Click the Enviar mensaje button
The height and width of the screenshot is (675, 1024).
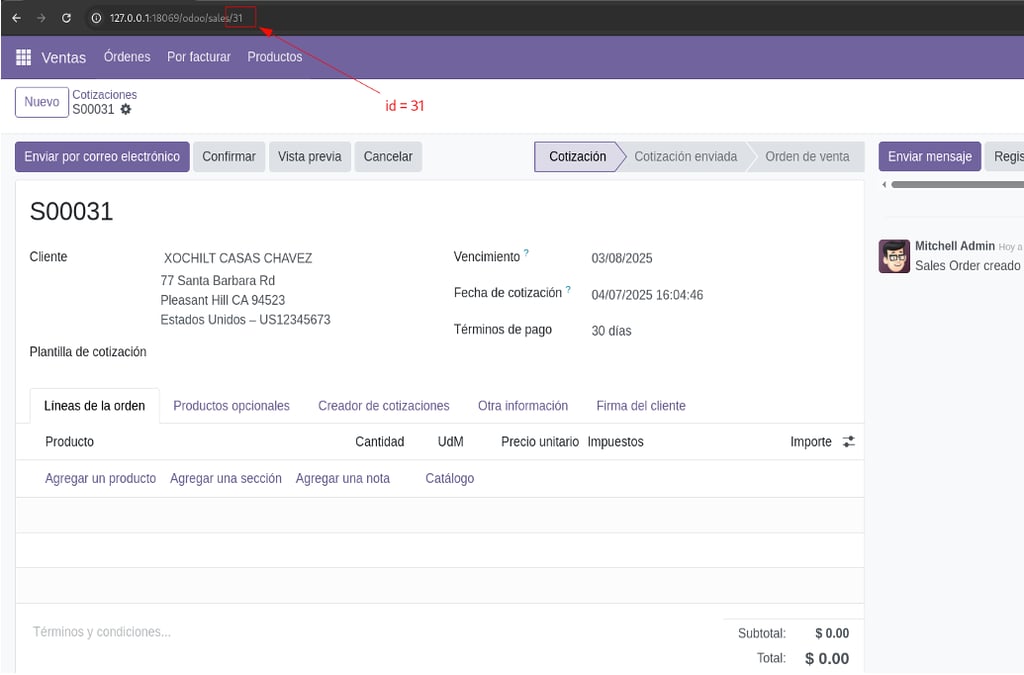(x=929, y=157)
